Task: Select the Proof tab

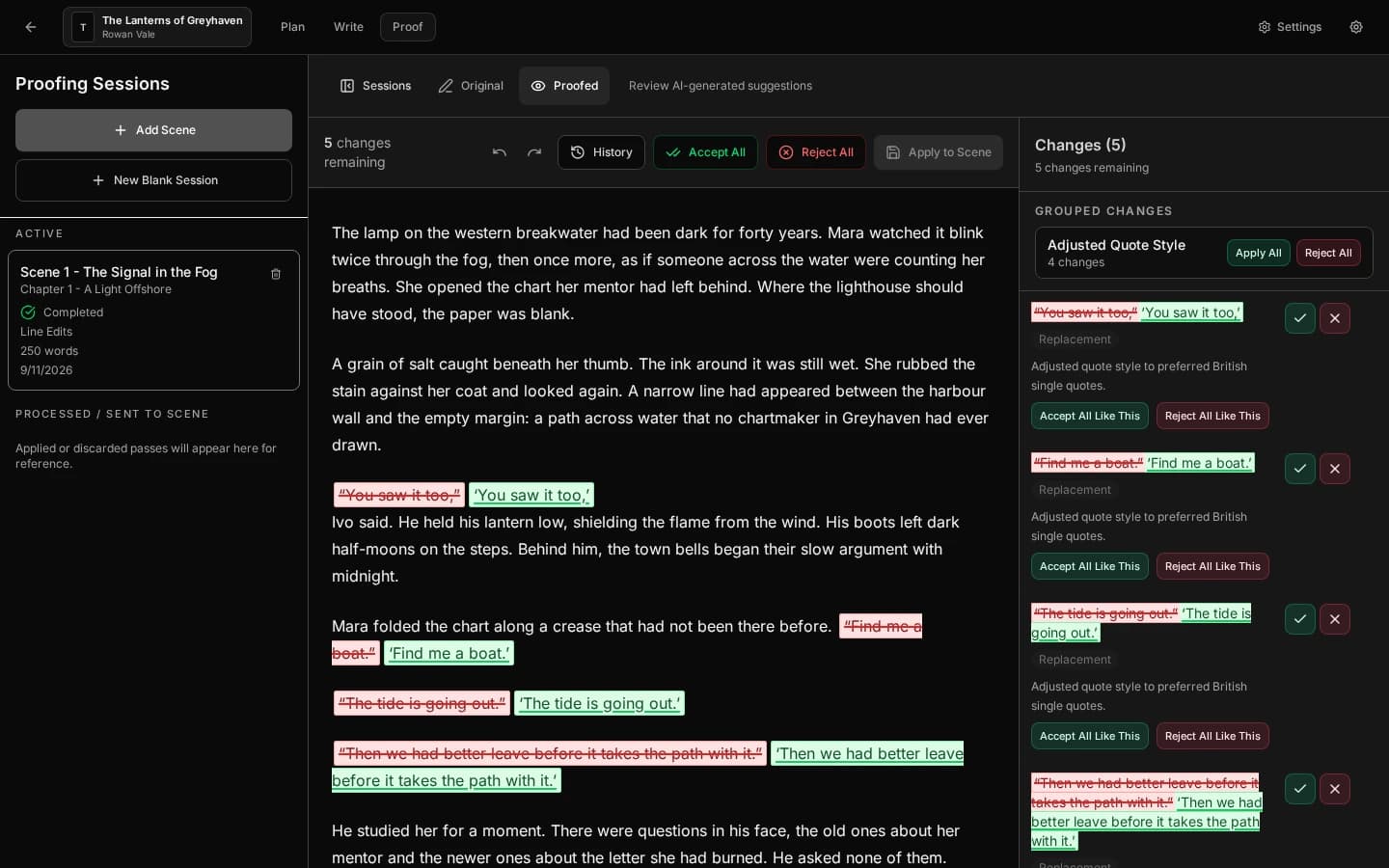Action: pyautogui.click(x=408, y=27)
